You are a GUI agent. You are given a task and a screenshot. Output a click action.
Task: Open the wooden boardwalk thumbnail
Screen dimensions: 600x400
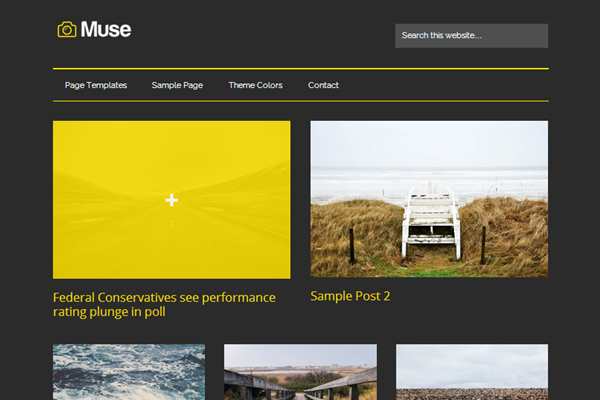pos(300,372)
